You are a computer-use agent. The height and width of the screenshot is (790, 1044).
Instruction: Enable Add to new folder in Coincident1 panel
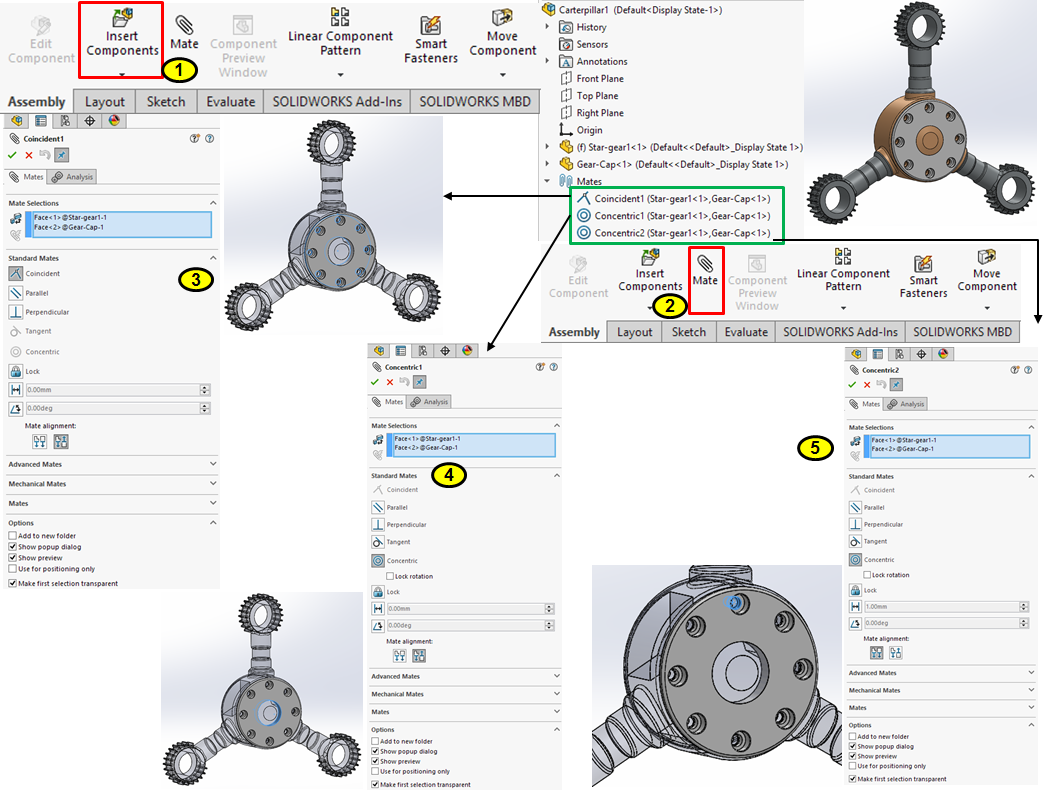pyautogui.click(x=13, y=535)
